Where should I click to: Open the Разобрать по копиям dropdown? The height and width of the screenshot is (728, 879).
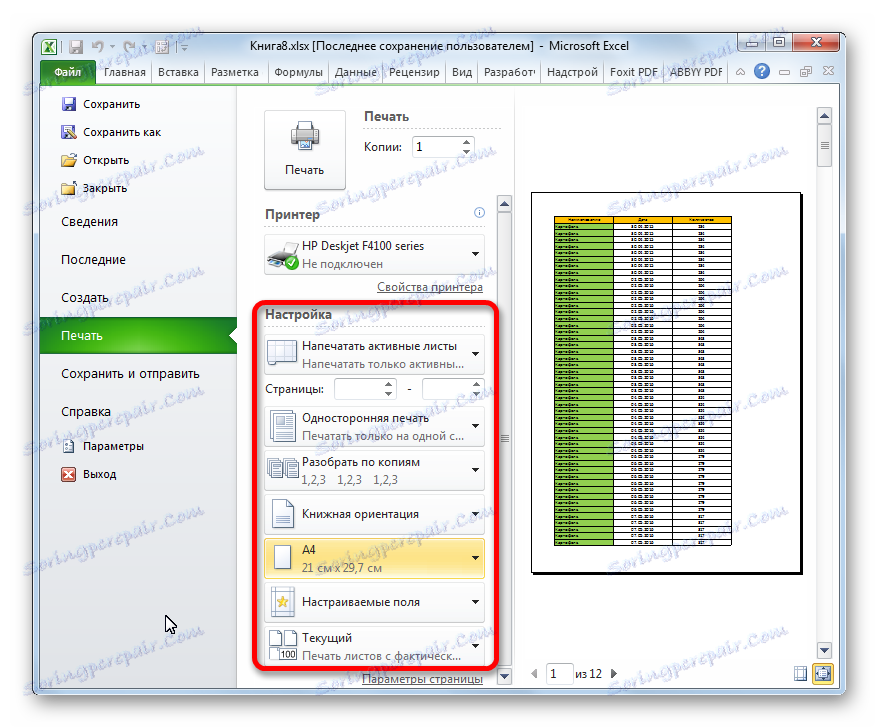coord(374,471)
